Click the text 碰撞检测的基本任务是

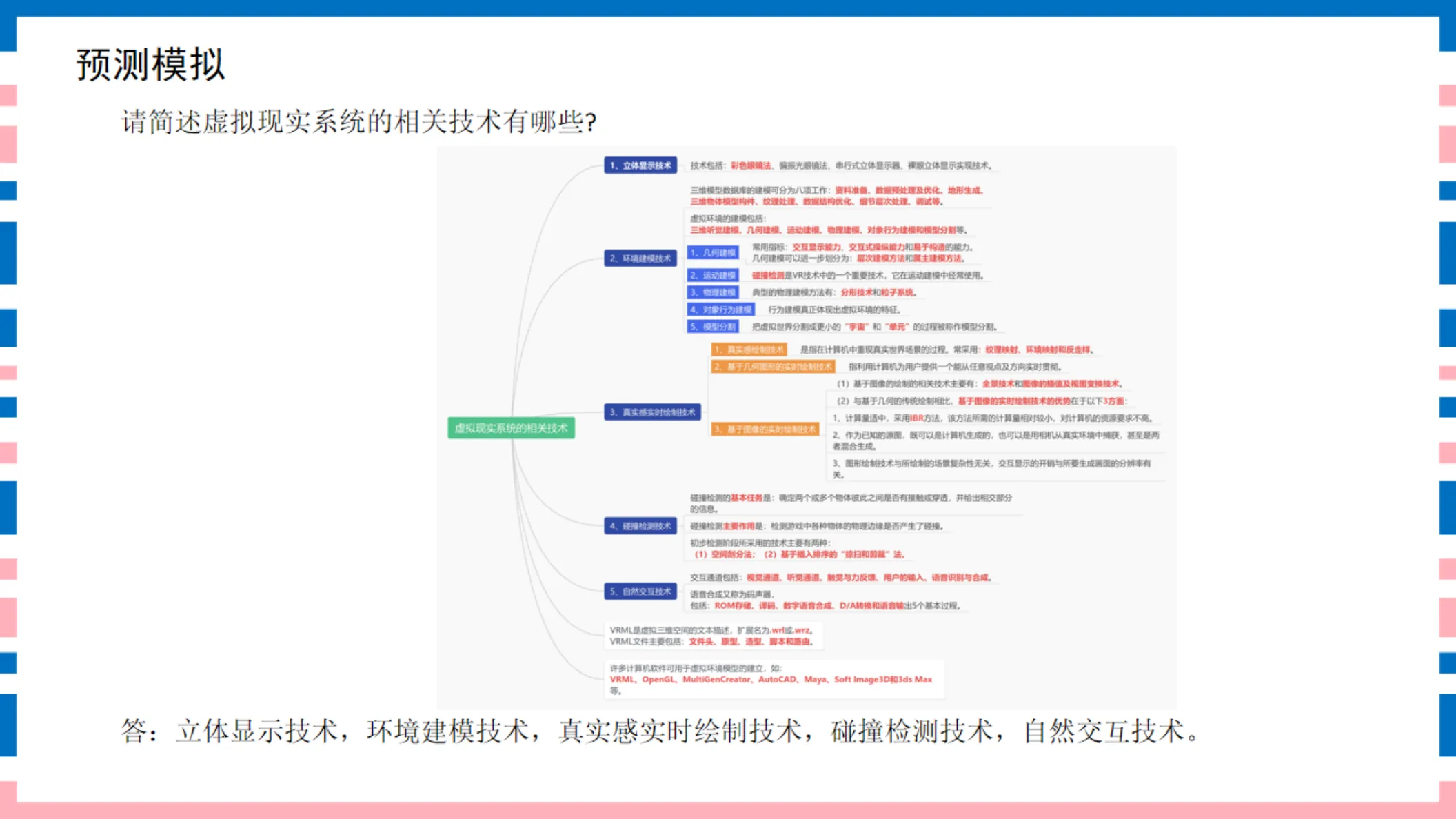pos(851,503)
